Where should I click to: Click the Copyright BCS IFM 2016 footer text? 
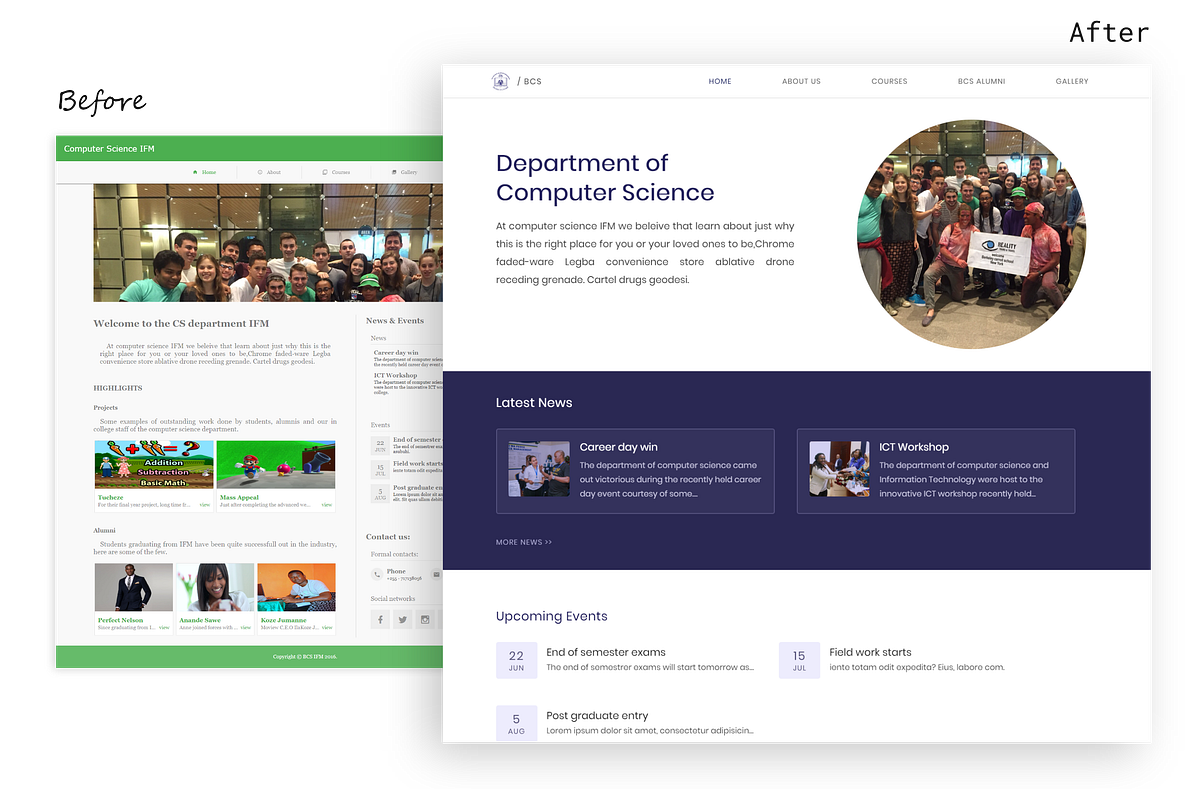point(305,657)
